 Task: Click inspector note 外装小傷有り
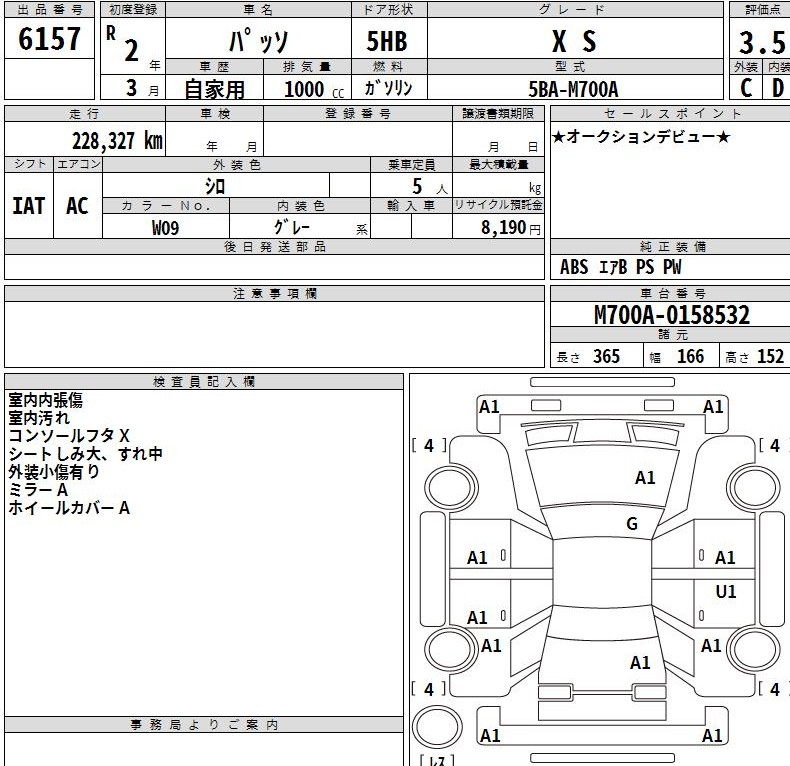(54, 472)
